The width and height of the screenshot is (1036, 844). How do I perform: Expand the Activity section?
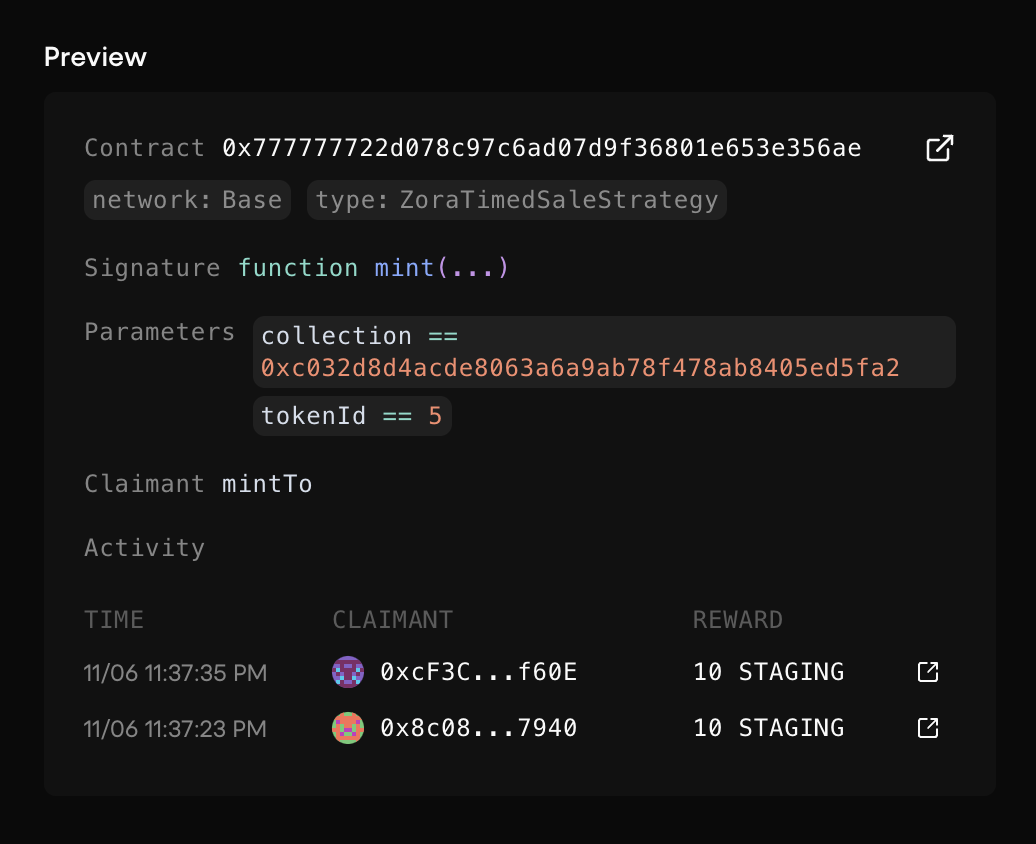[144, 547]
